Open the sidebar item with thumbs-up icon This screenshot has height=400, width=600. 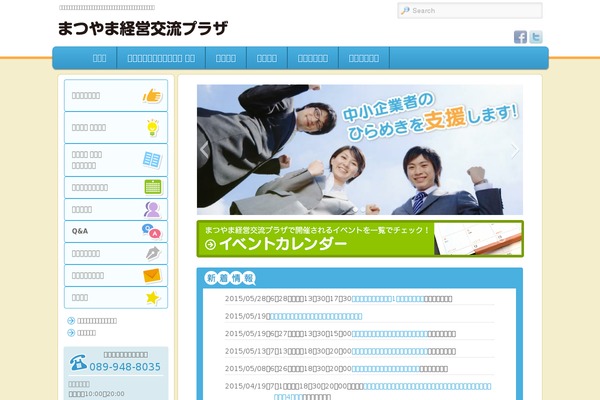116,95
